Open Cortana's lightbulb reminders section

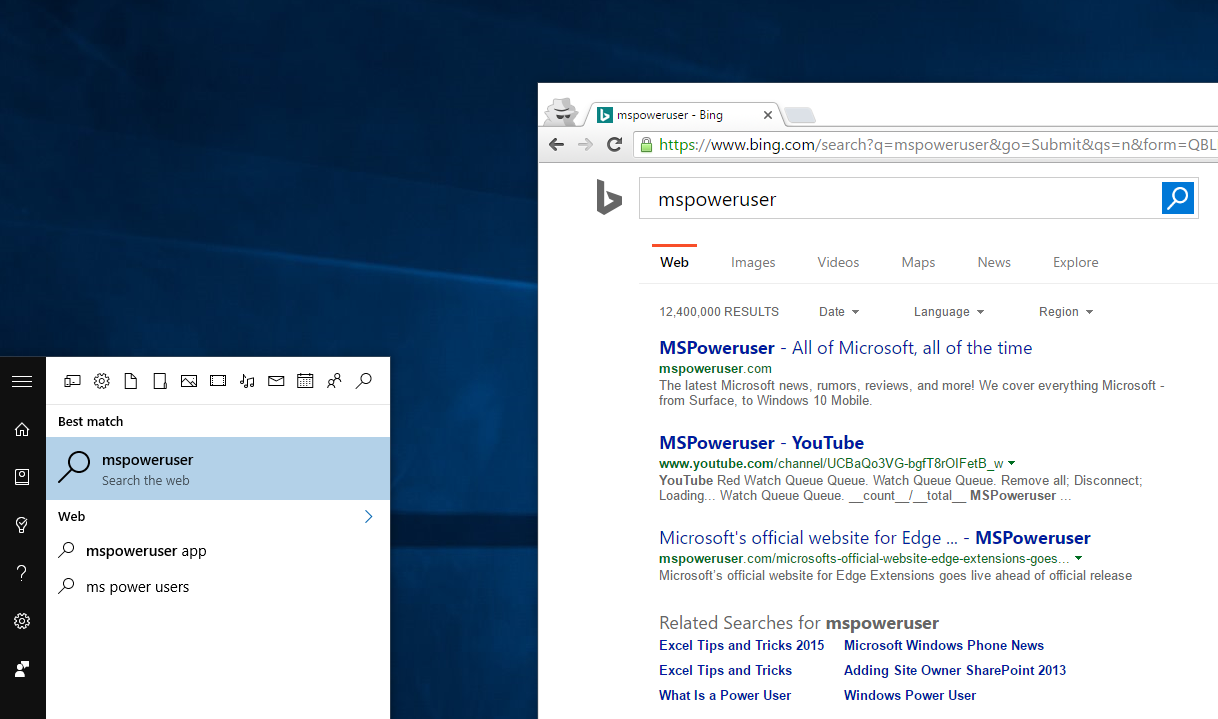click(22, 525)
